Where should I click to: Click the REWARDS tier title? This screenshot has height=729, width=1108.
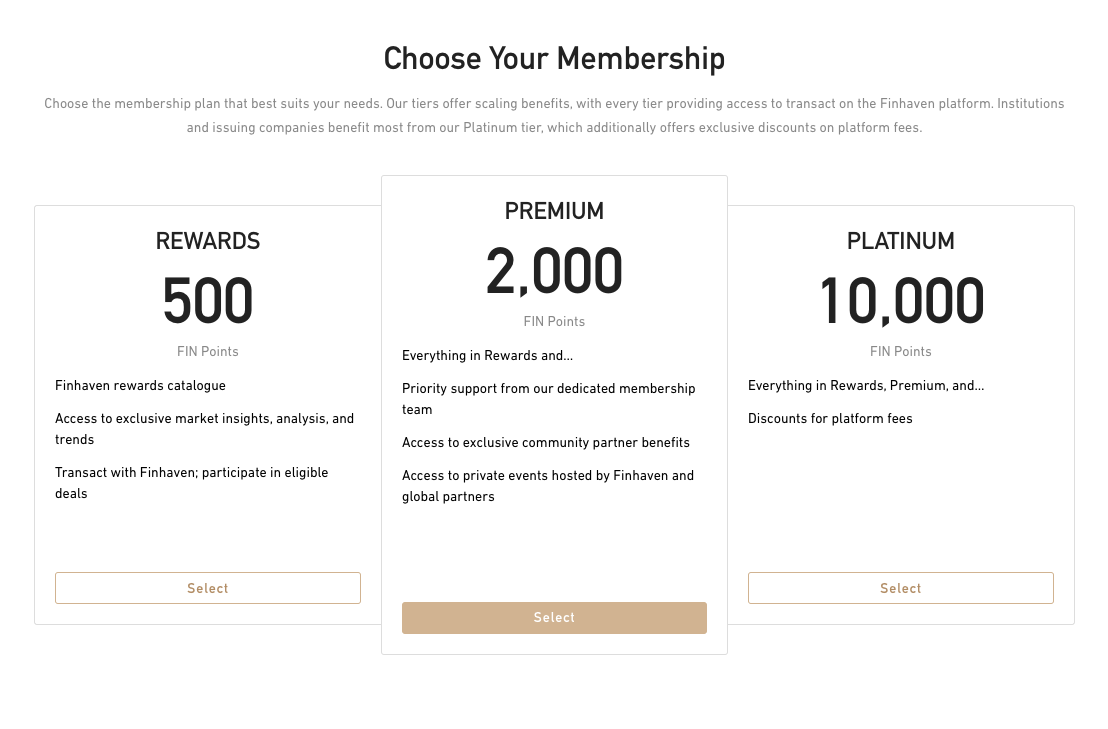208,241
